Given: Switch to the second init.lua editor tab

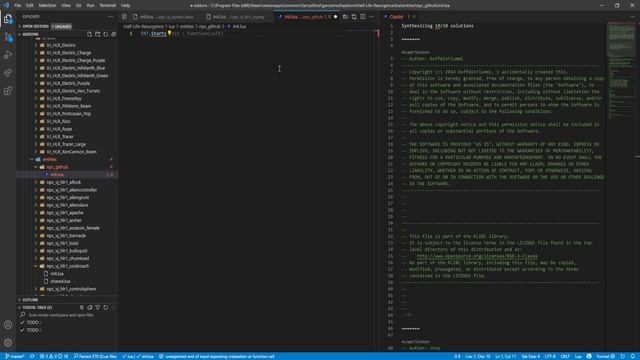Looking at the screenshot, I should [237, 17].
